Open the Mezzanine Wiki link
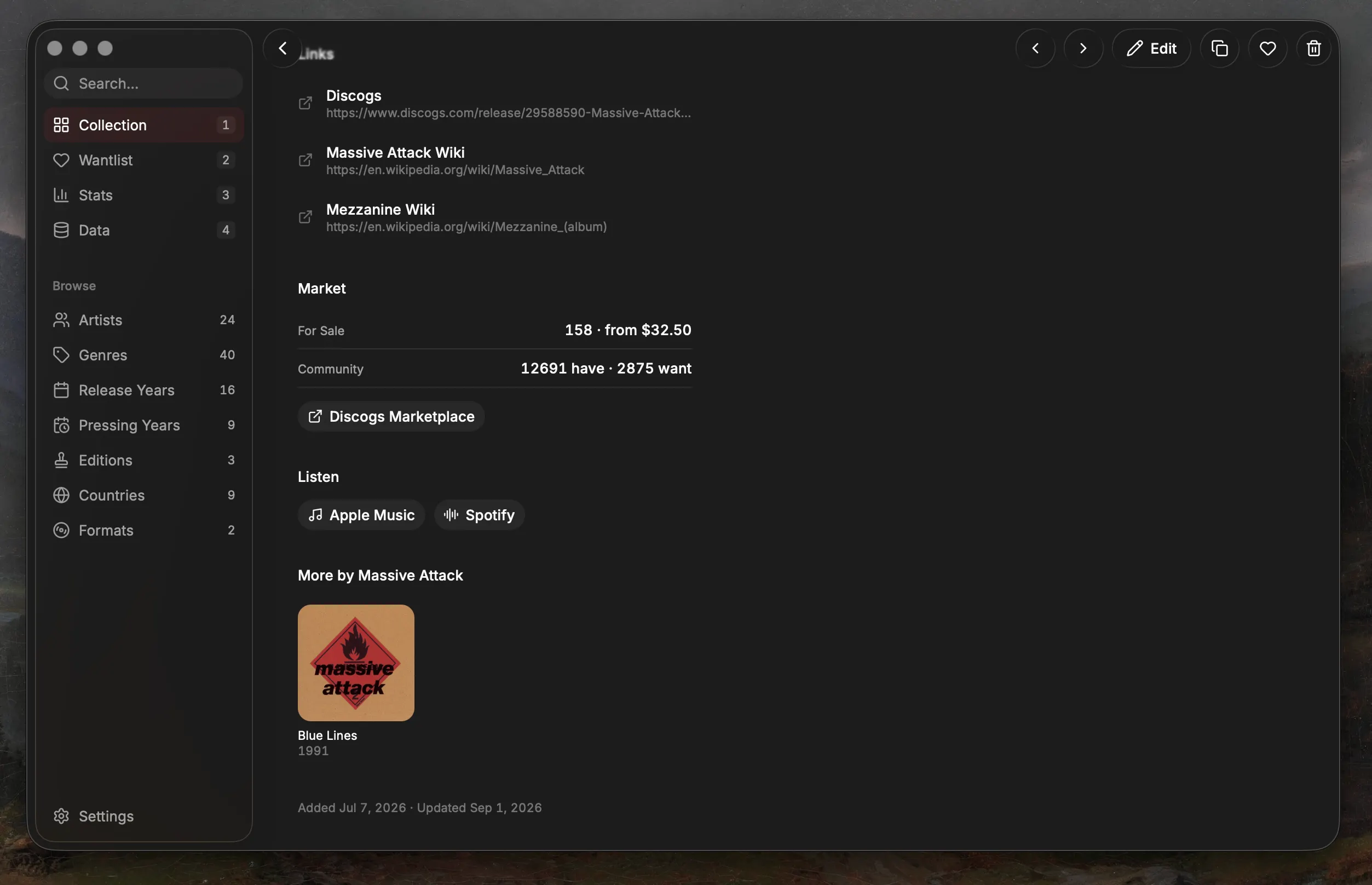This screenshot has width=1372, height=885. [495, 217]
